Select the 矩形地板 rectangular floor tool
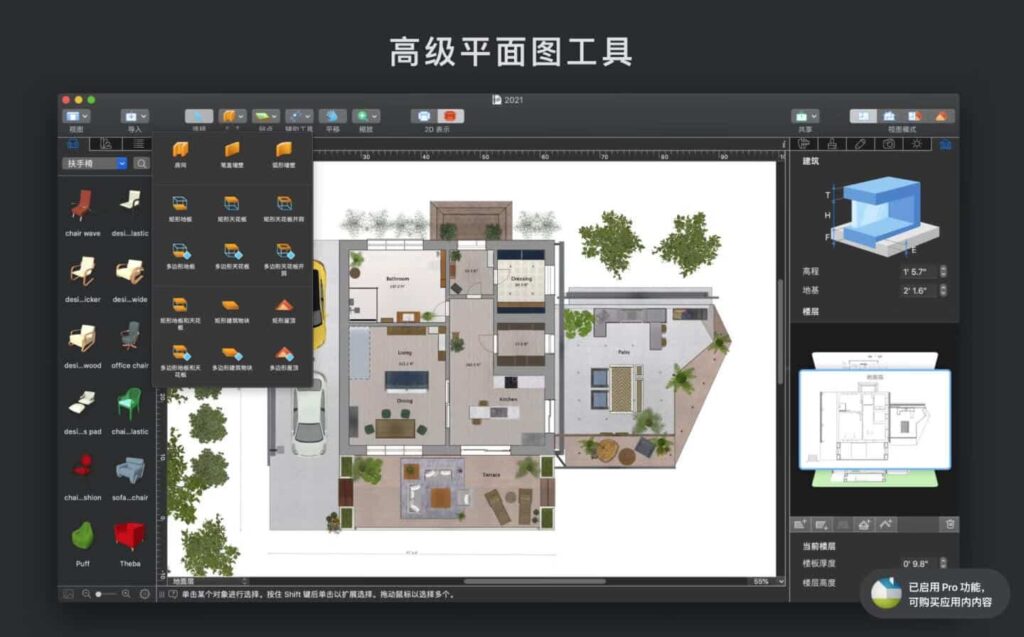1024x637 pixels. tap(179, 202)
